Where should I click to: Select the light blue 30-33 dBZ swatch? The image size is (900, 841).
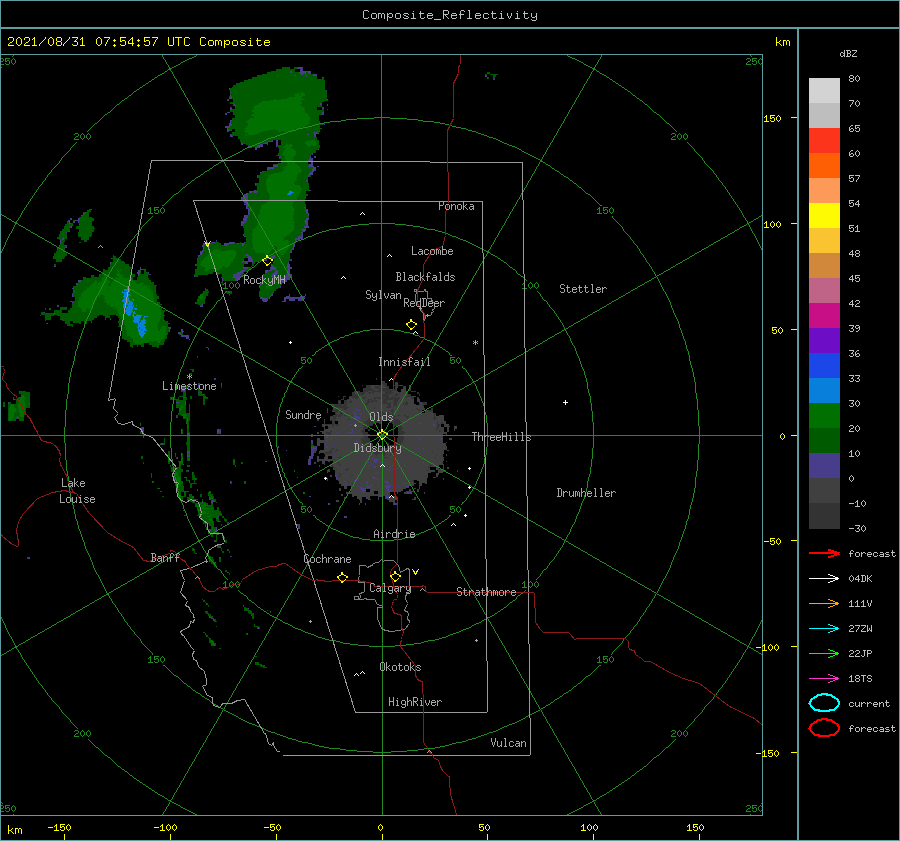tap(824, 390)
